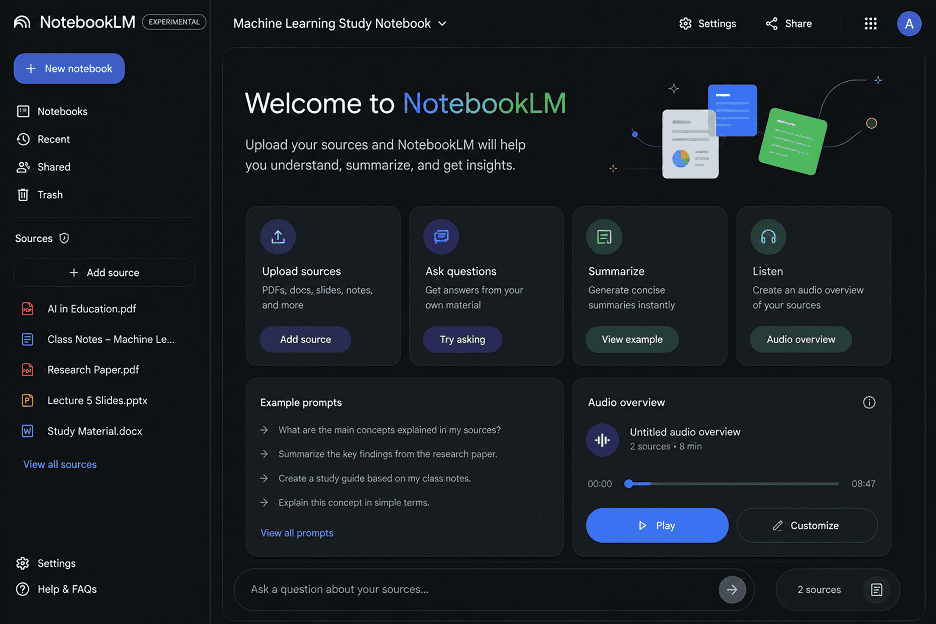The height and width of the screenshot is (624, 936).
Task: Open AI in Education.pdf source
Action: click(x=91, y=309)
